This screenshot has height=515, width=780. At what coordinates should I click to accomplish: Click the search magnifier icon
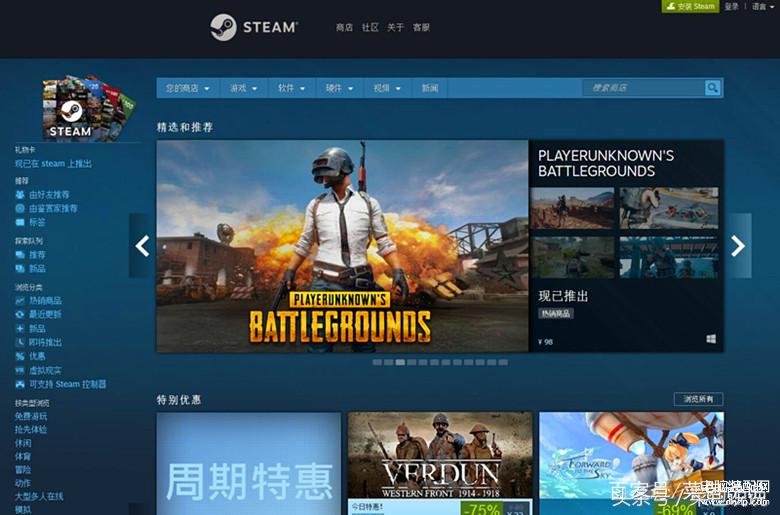coord(712,88)
